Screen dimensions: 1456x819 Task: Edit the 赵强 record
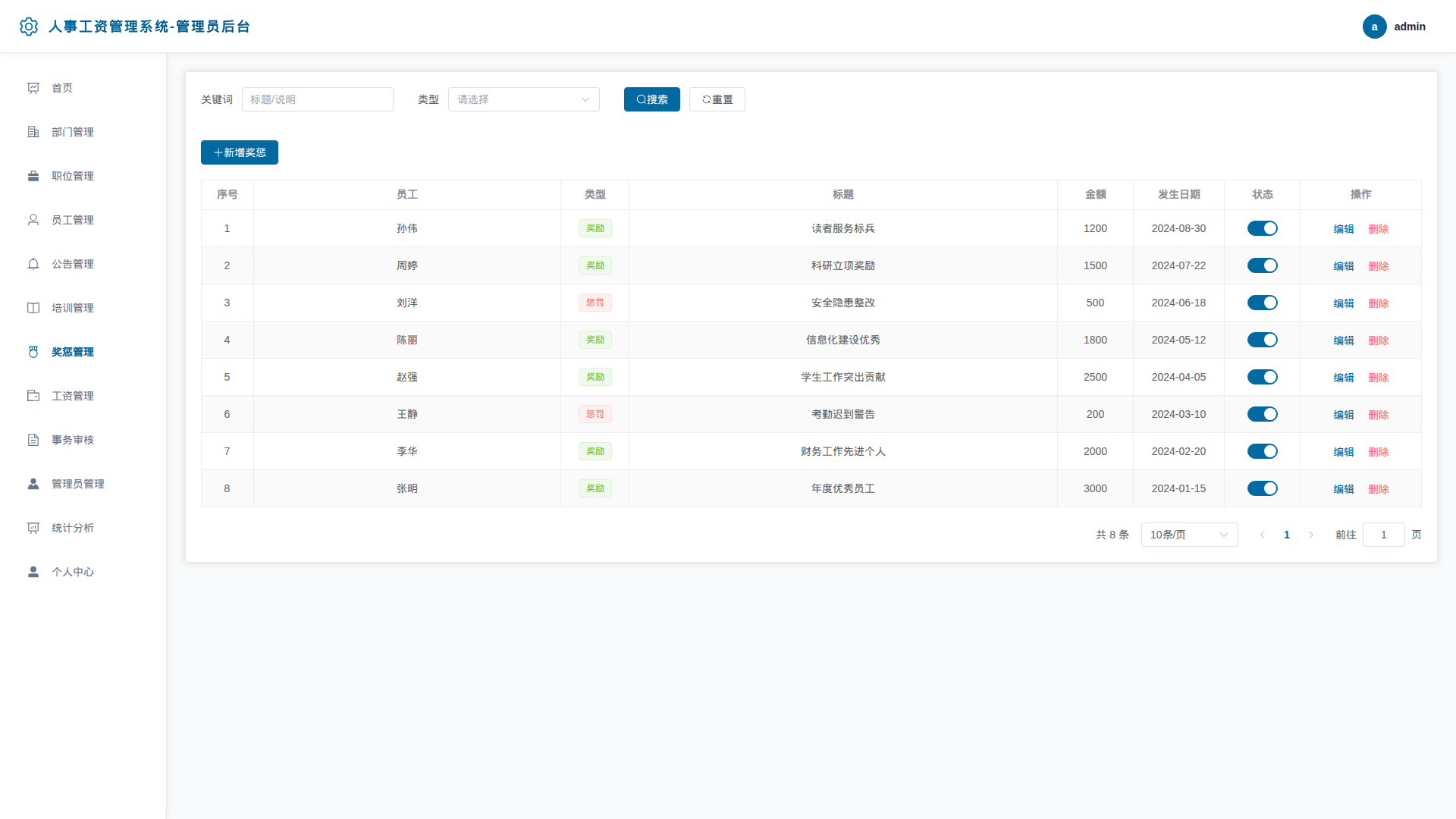1344,378
